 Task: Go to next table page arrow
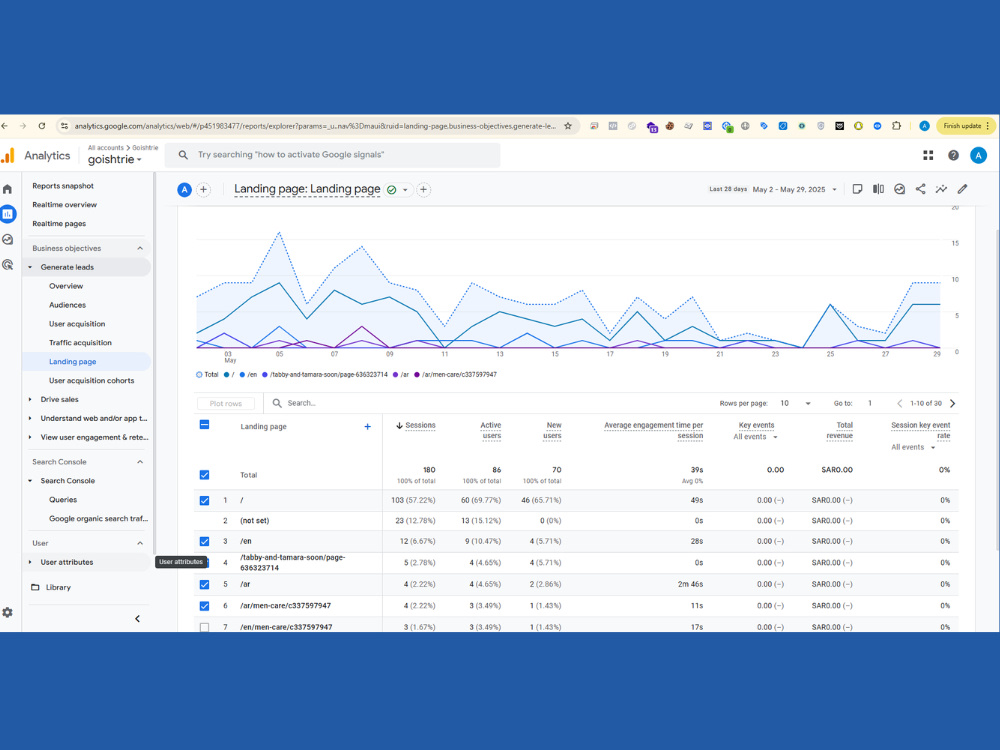click(x=953, y=403)
